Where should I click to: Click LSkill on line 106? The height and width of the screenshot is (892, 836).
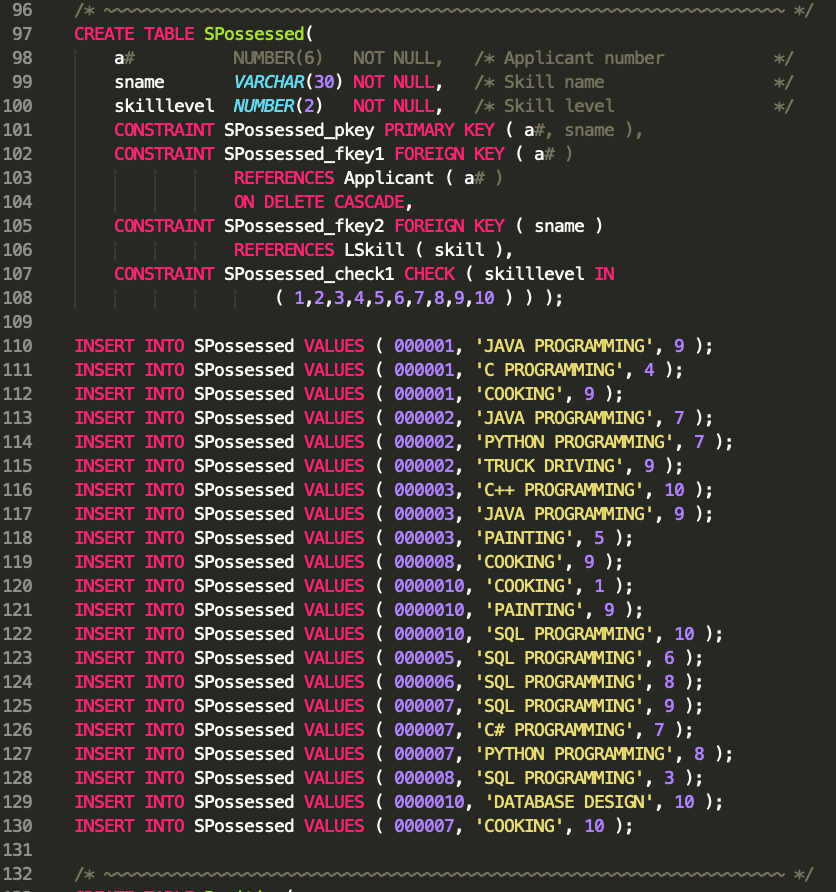374,250
